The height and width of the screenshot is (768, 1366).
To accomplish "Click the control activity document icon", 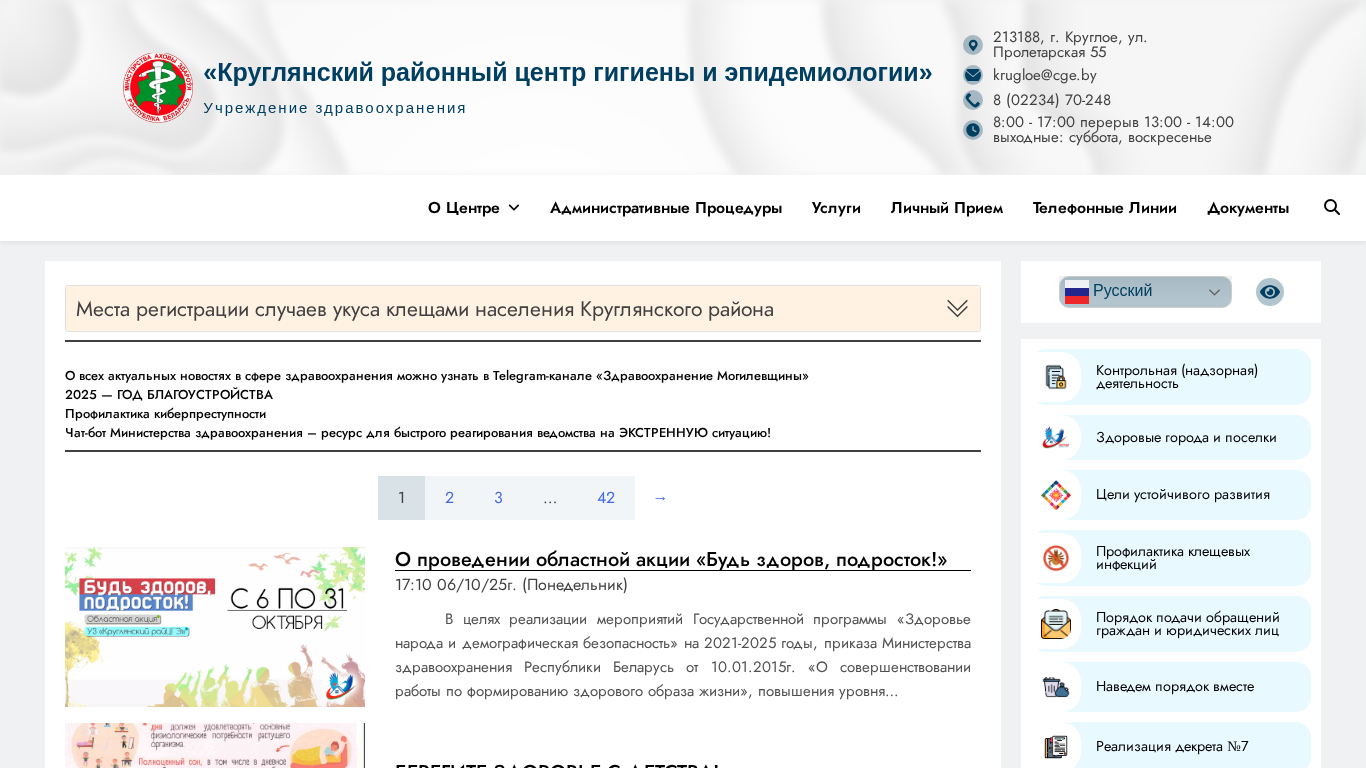I will point(1056,377).
